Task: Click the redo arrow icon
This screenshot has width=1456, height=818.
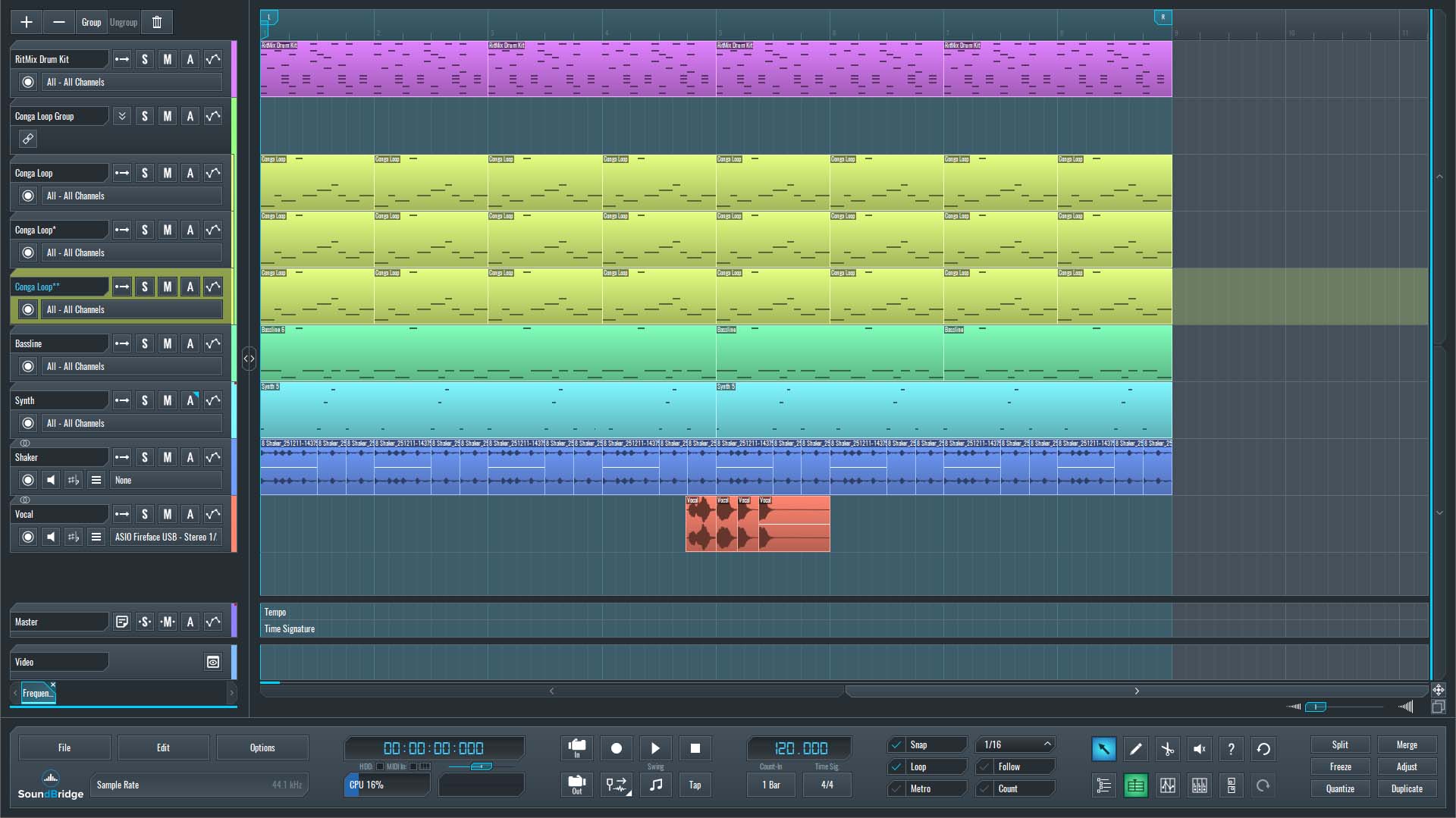Action: (x=1263, y=785)
